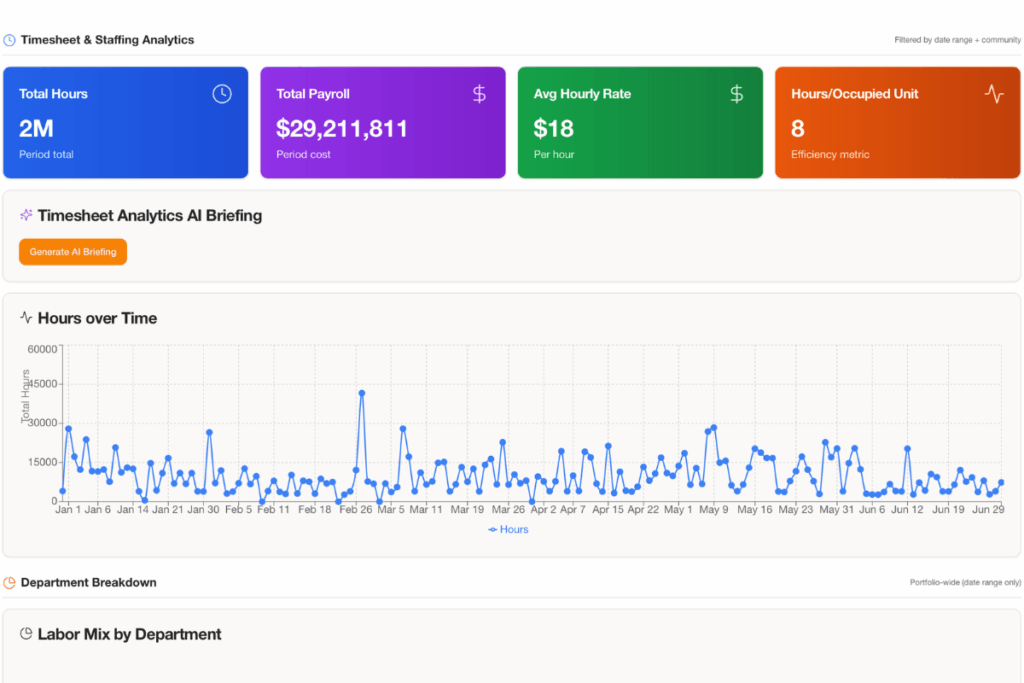Click the Filtered by date range note

[x=957, y=41]
